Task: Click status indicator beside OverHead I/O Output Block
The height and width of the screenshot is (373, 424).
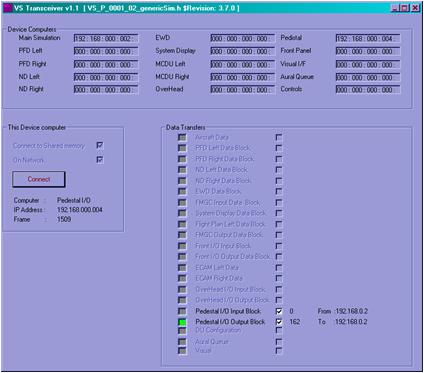Action: pos(182,300)
